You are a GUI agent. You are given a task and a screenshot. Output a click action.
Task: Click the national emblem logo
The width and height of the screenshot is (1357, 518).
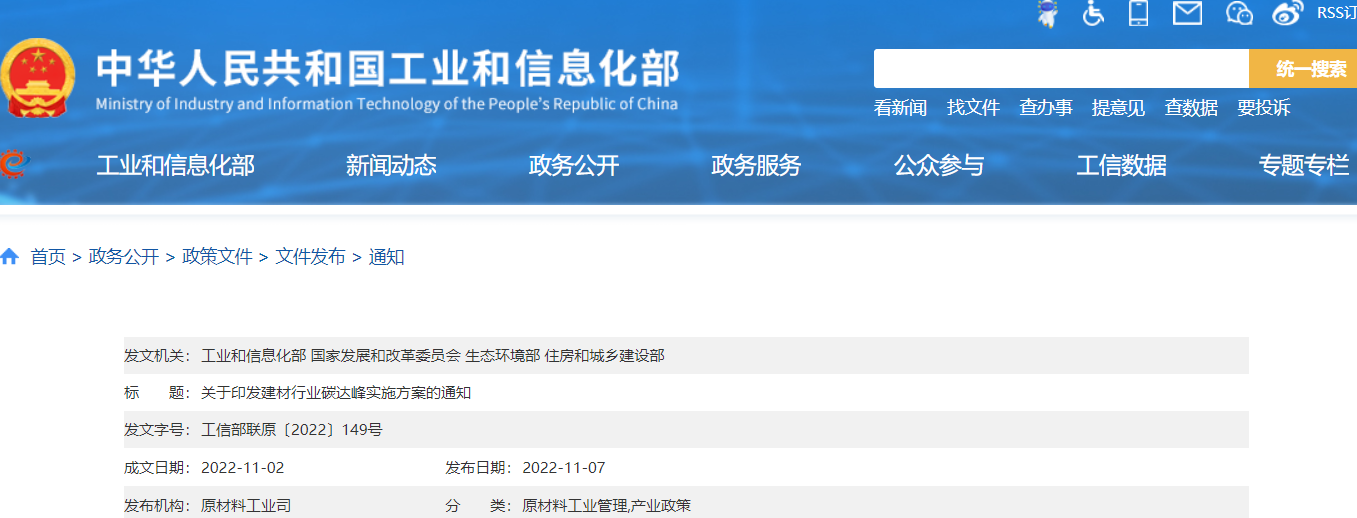(37, 80)
